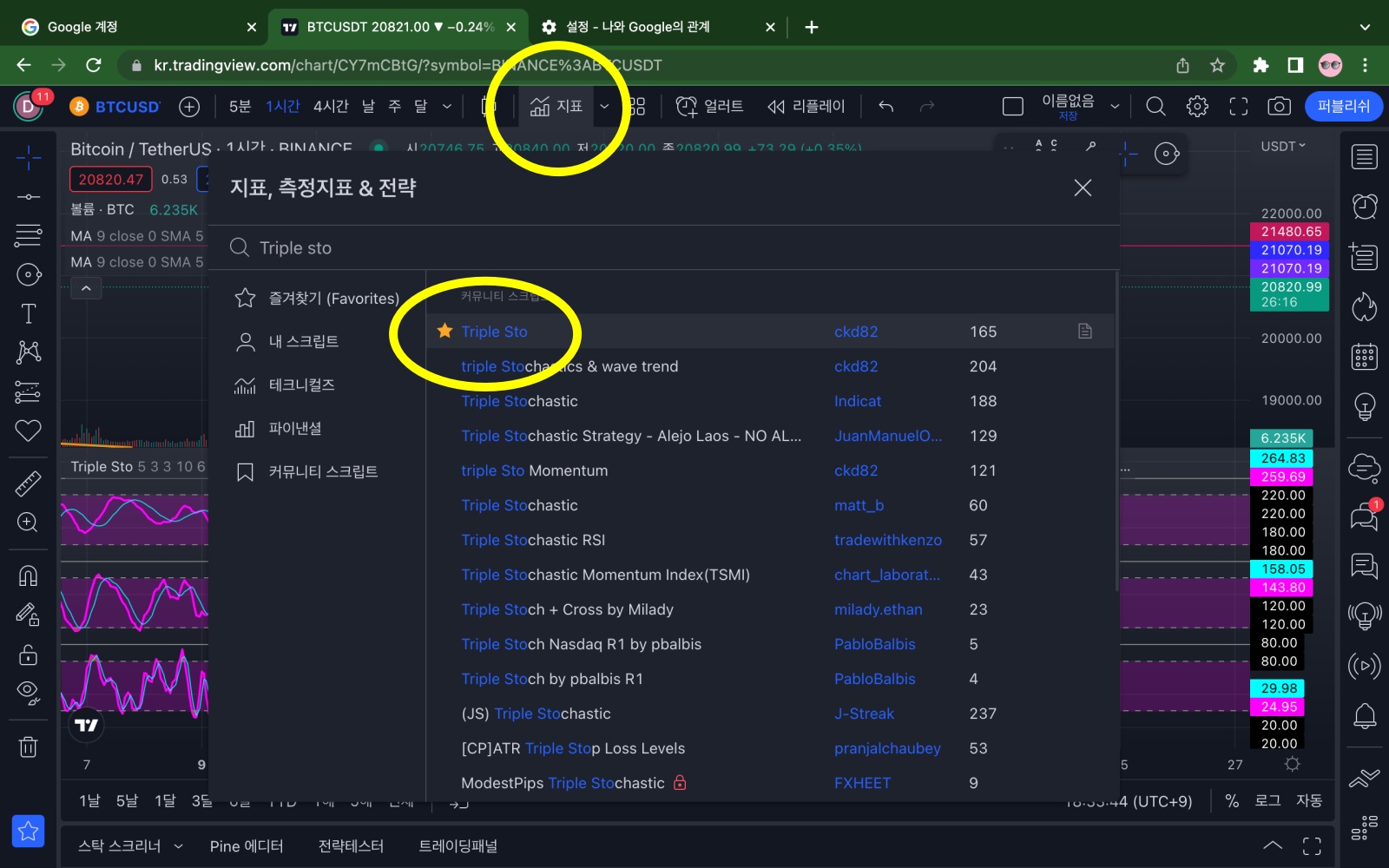Viewport: 1389px width, 868px height.
Task: Click the 얼러트 alert button
Action: pyautogui.click(x=709, y=106)
